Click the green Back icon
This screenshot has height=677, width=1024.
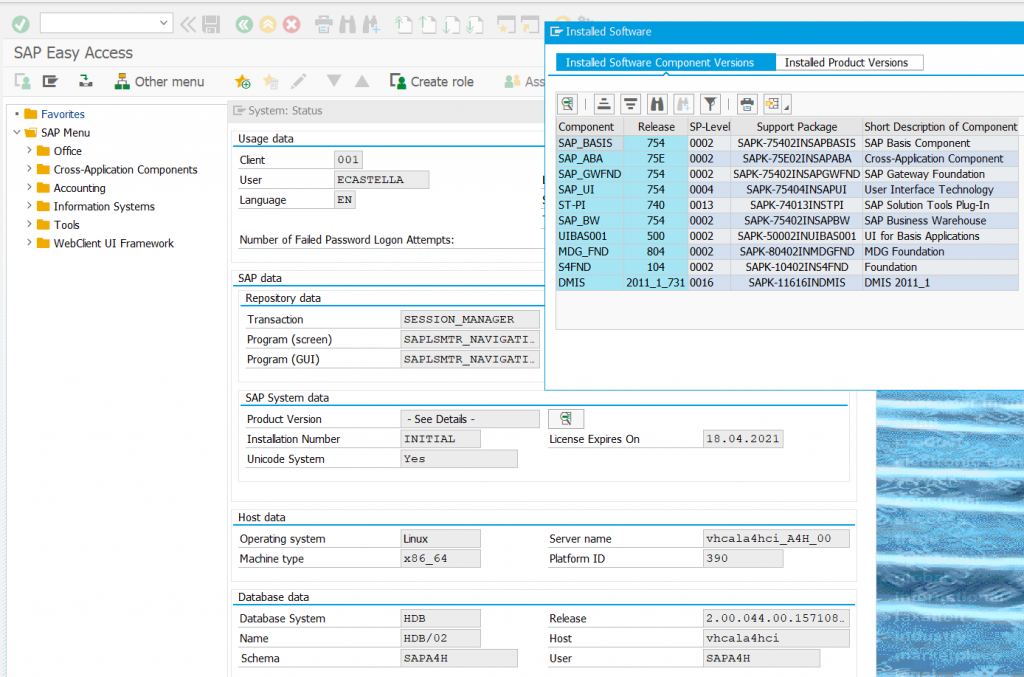pos(244,25)
